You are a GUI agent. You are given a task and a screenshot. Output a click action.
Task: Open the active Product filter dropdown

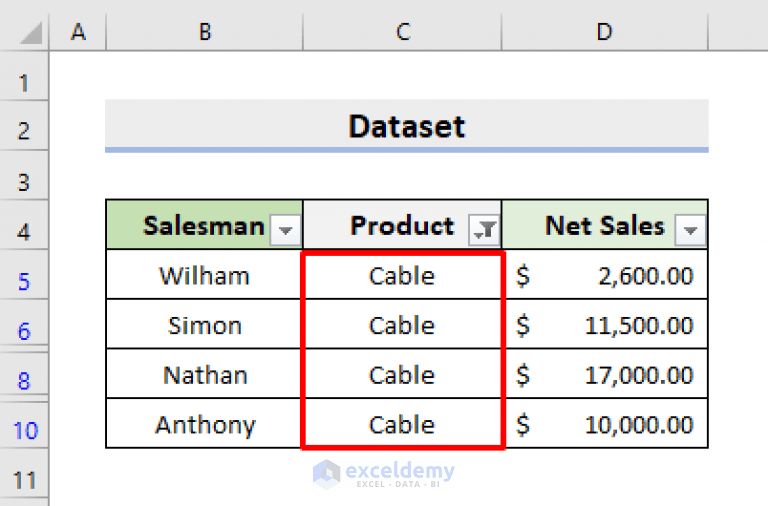tap(484, 229)
